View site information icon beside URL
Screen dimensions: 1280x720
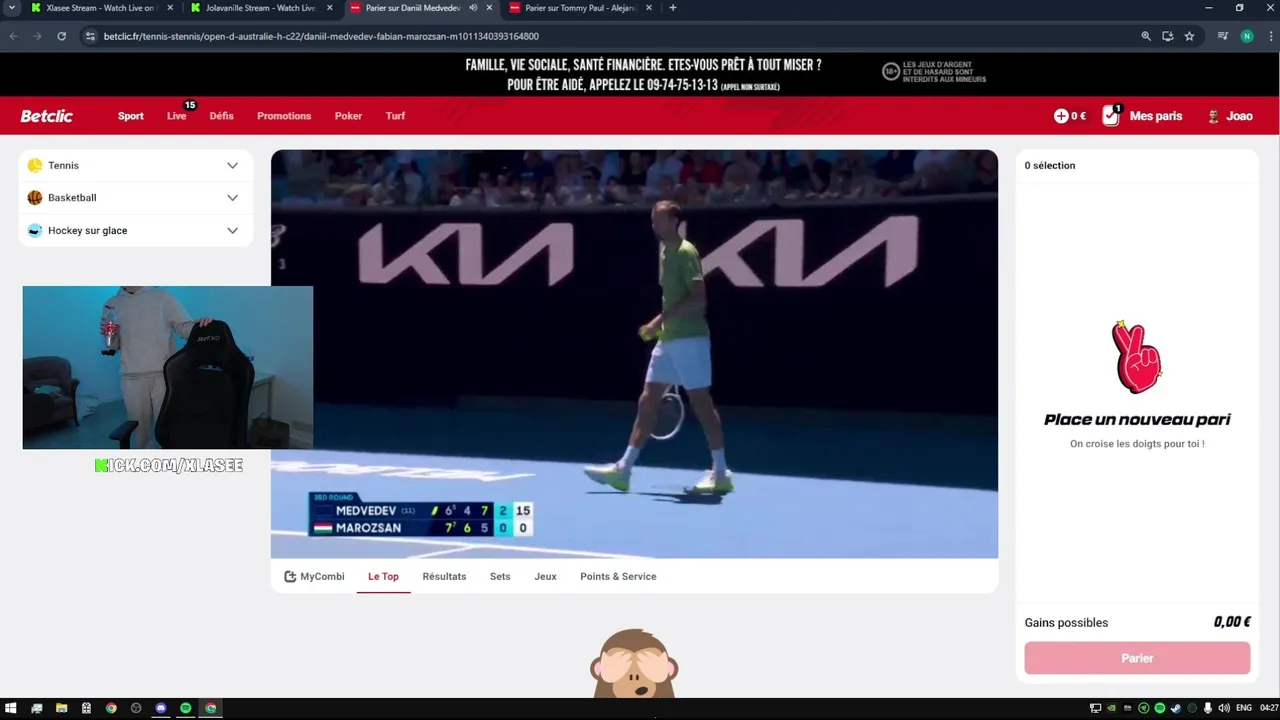tap(90, 36)
